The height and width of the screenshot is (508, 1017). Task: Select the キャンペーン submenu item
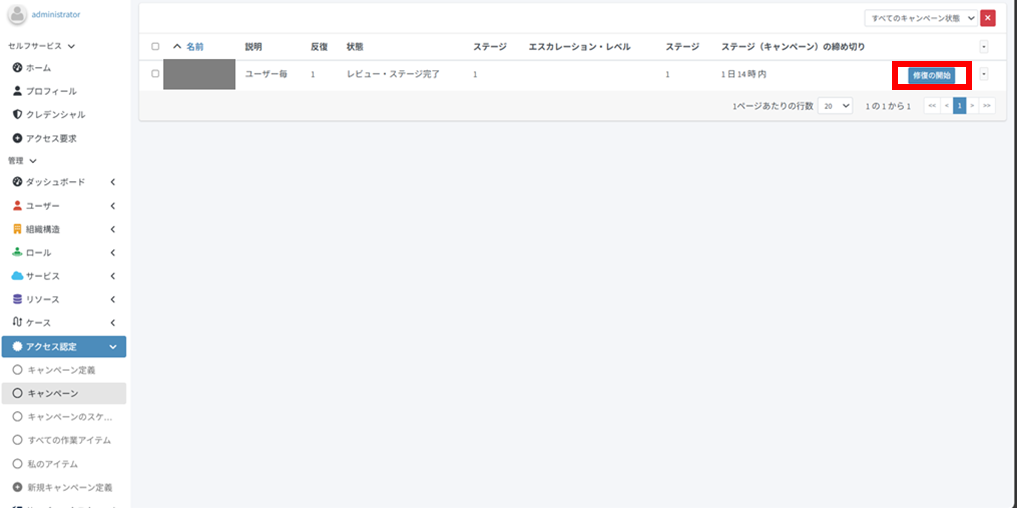tap(64, 394)
